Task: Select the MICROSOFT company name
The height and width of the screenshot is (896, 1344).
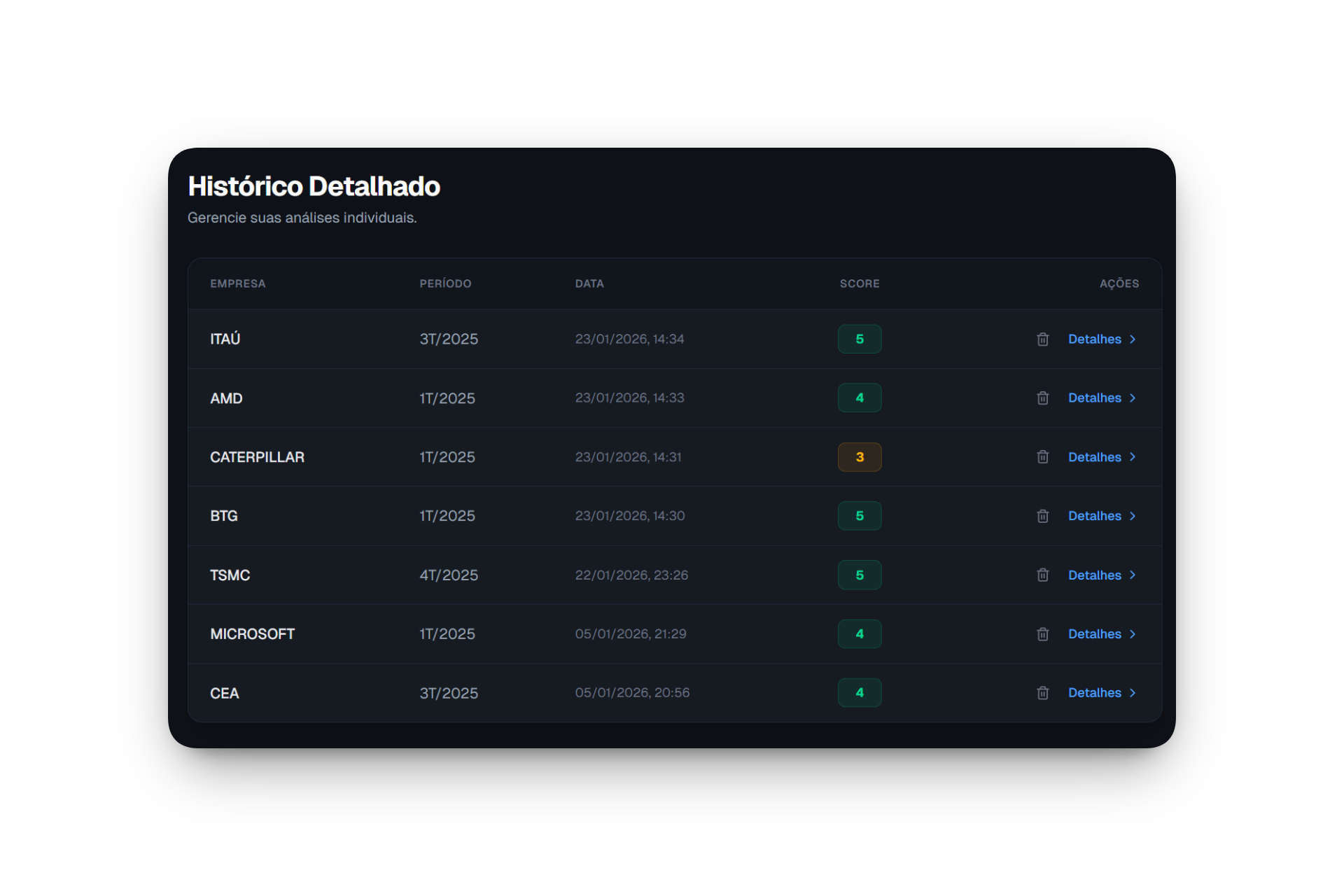Action: 253,634
